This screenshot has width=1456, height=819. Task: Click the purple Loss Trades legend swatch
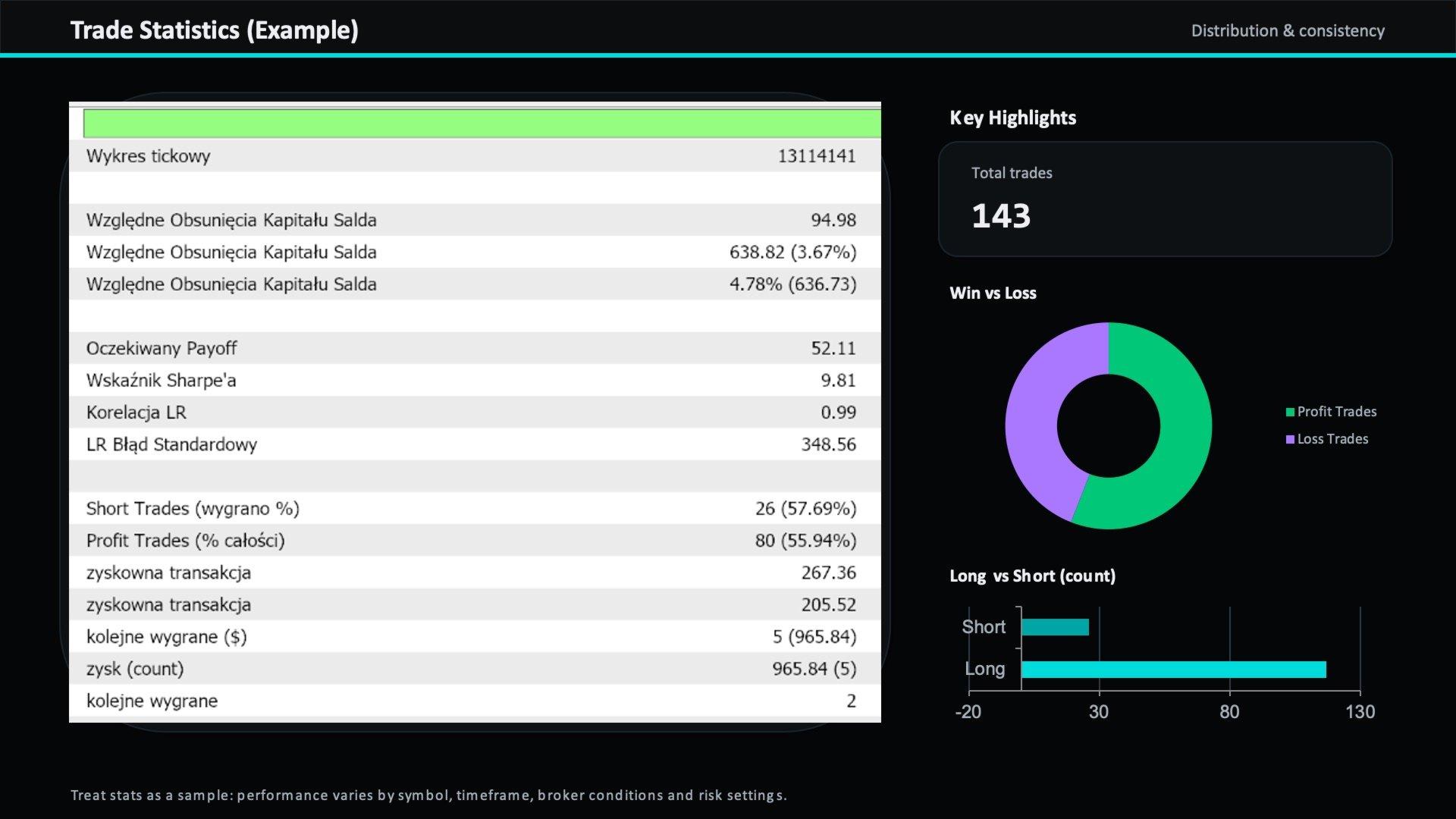point(1290,440)
